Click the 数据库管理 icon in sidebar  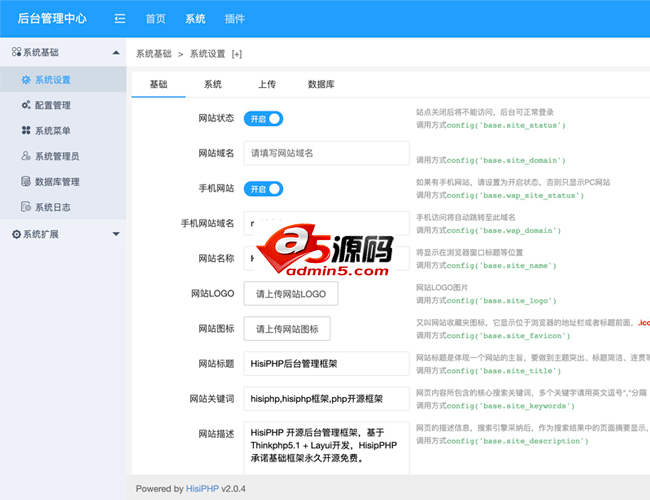(x=26, y=182)
